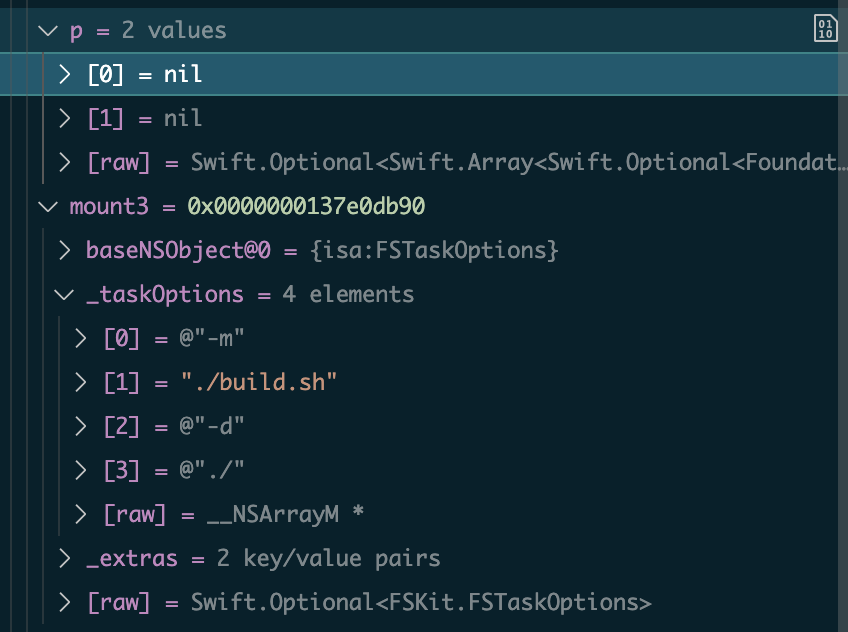Expand the [1] = nil entry
This screenshot has width=848, height=632.
[65, 119]
